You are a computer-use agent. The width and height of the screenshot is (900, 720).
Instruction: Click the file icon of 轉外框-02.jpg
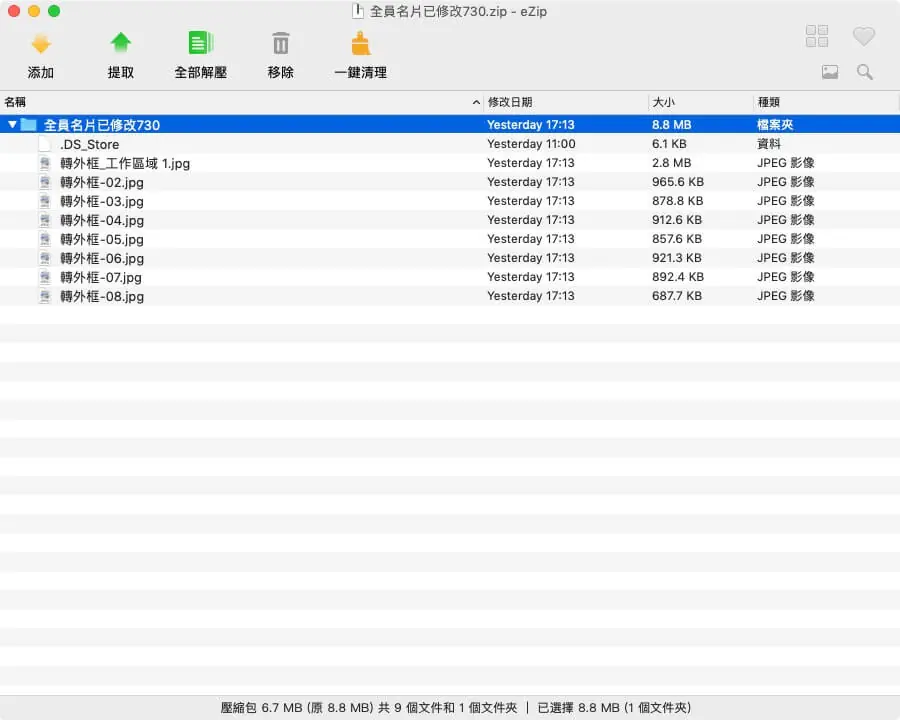[45, 182]
